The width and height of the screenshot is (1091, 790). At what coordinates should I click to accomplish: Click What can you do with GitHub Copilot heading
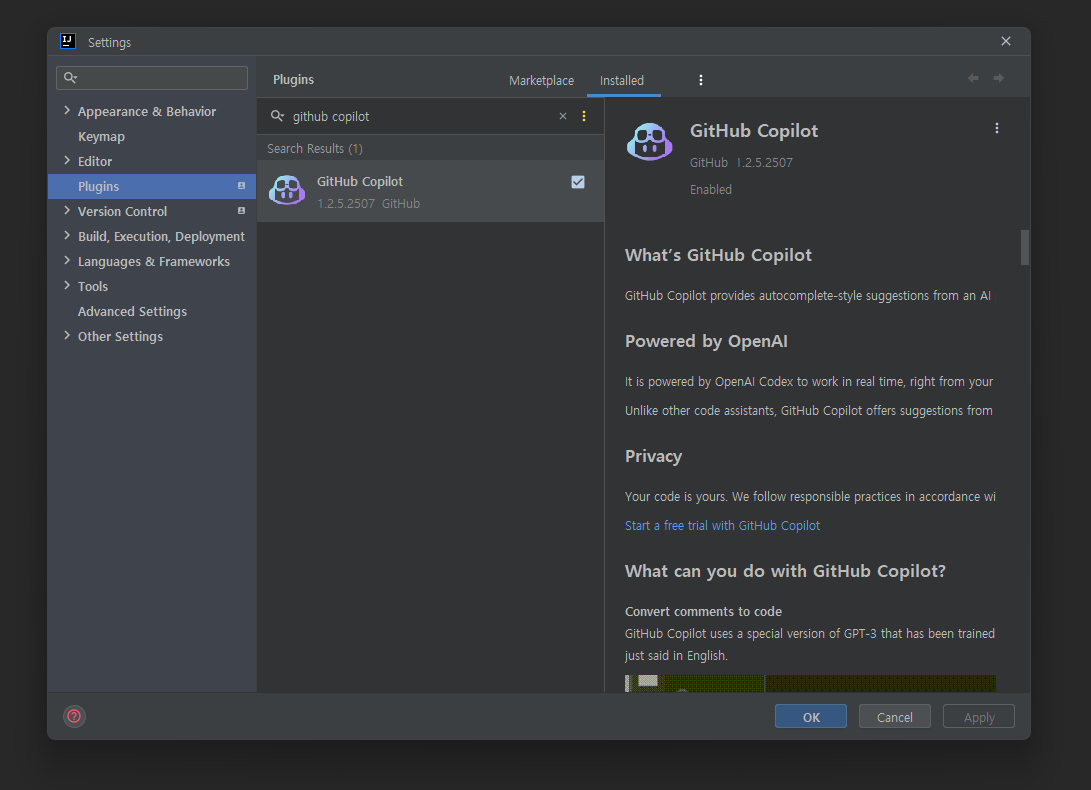785,571
